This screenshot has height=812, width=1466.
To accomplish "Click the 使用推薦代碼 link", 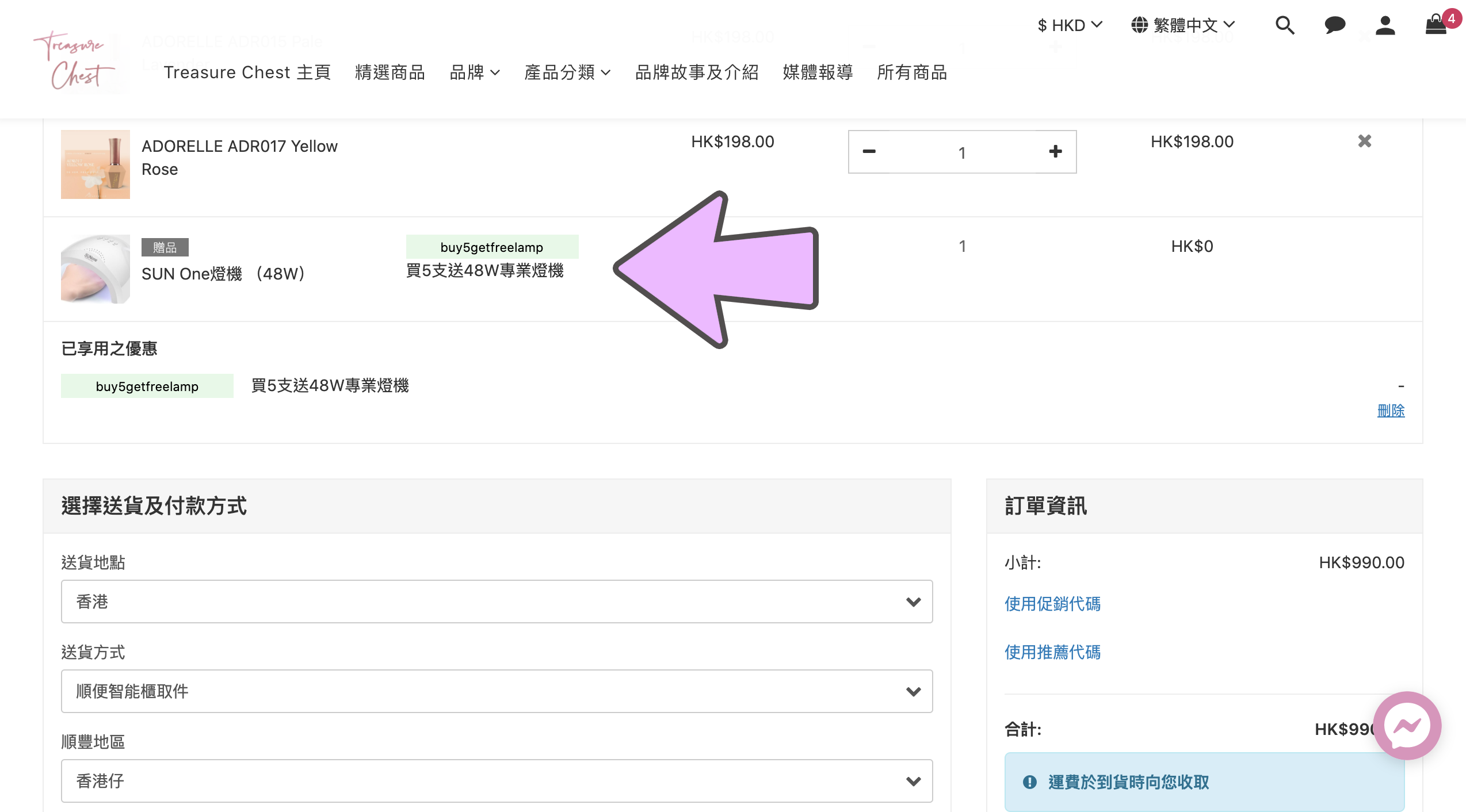I will coord(1052,652).
